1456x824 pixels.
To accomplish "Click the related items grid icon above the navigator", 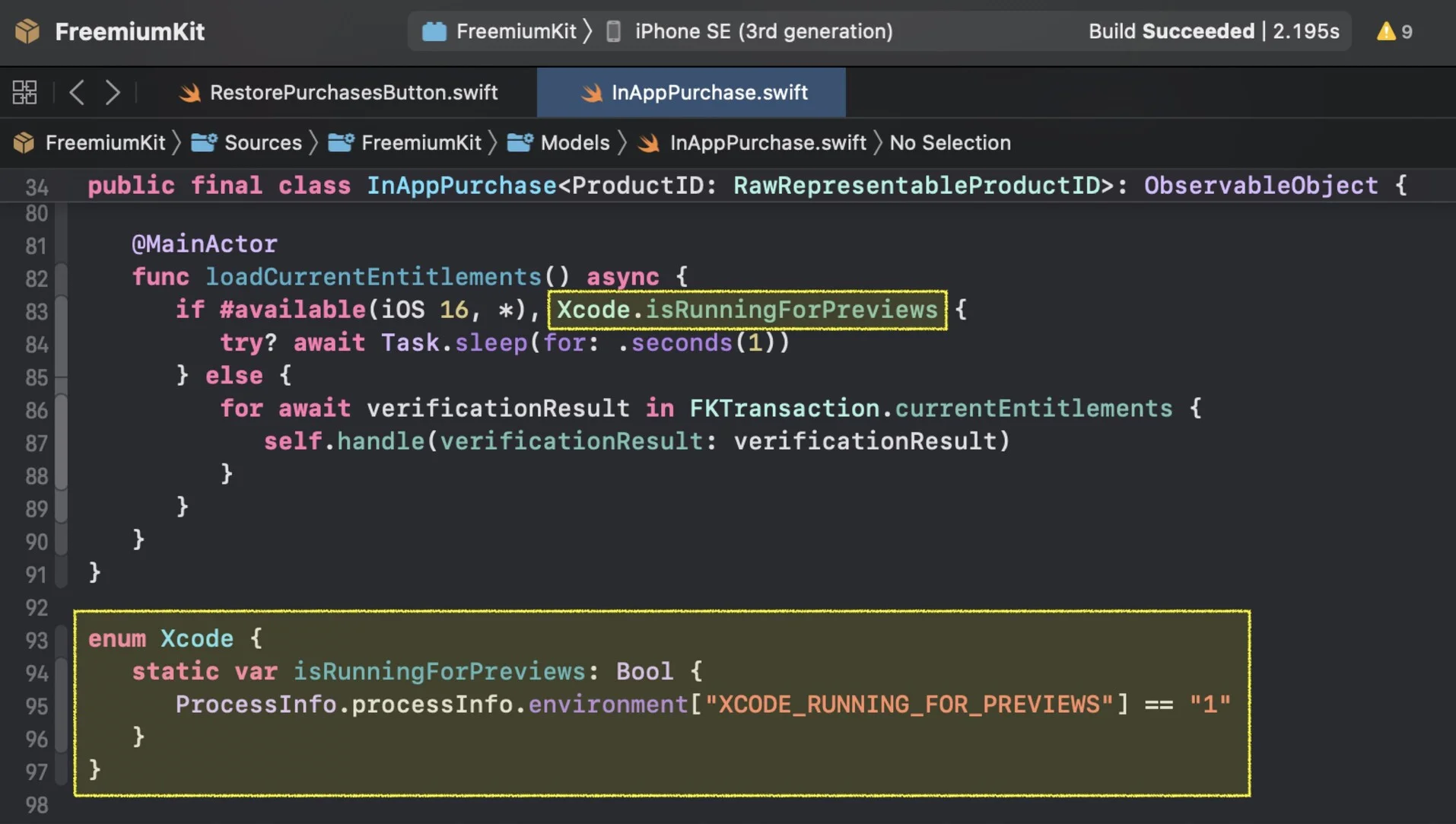I will pos(24,92).
